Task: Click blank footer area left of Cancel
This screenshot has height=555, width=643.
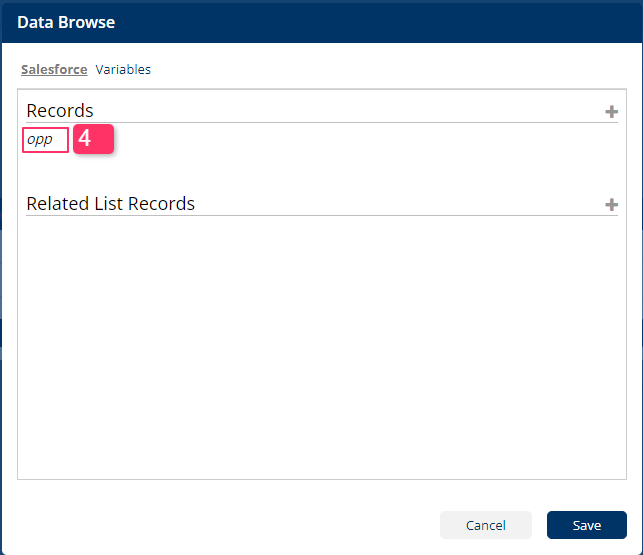Action: pos(220,525)
